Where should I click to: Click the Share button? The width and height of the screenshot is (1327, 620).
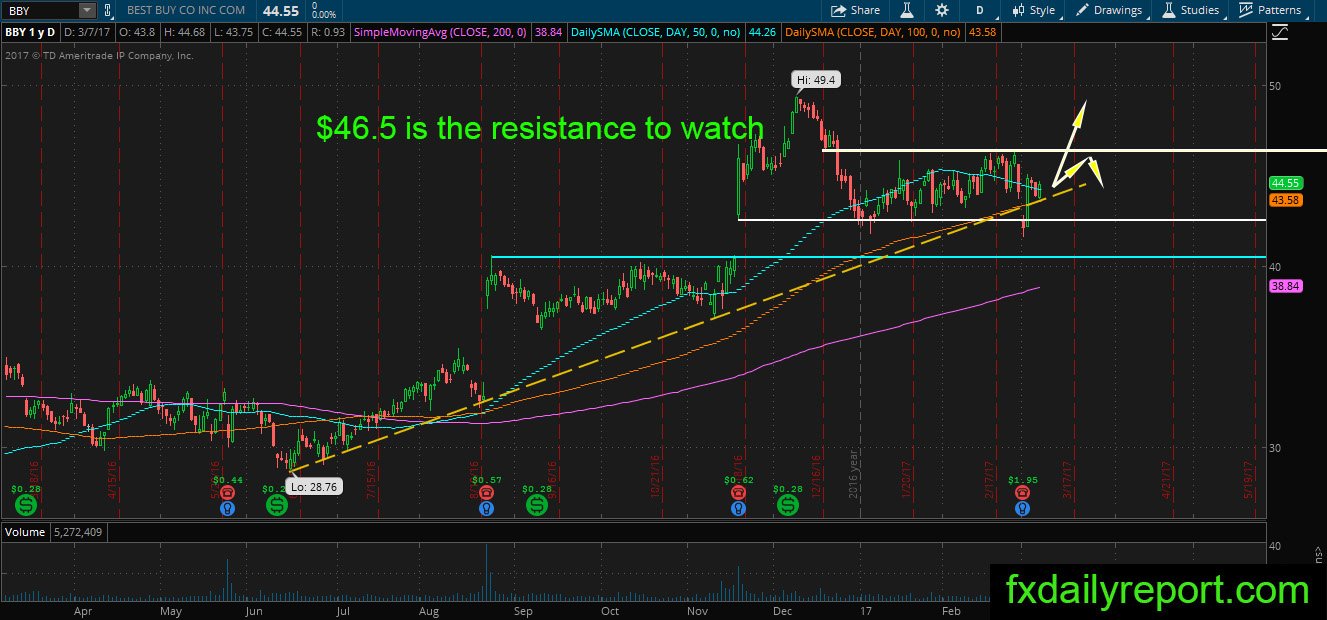(856, 10)
